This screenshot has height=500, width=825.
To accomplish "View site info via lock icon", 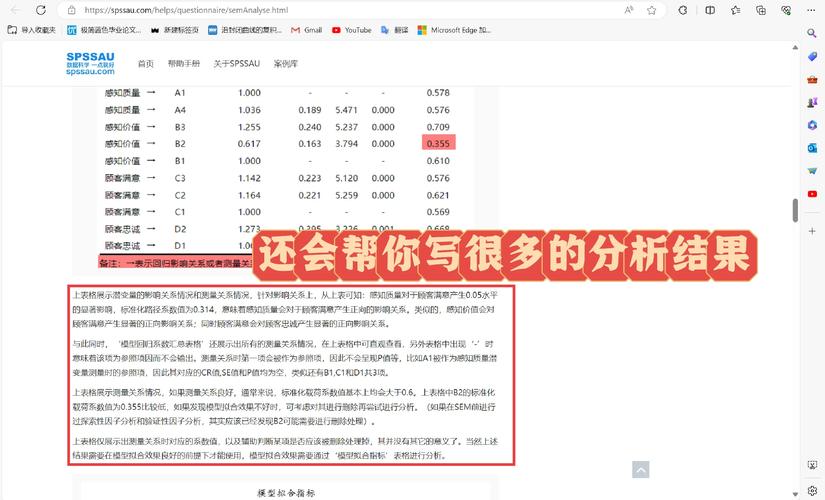I will (72, 10).
